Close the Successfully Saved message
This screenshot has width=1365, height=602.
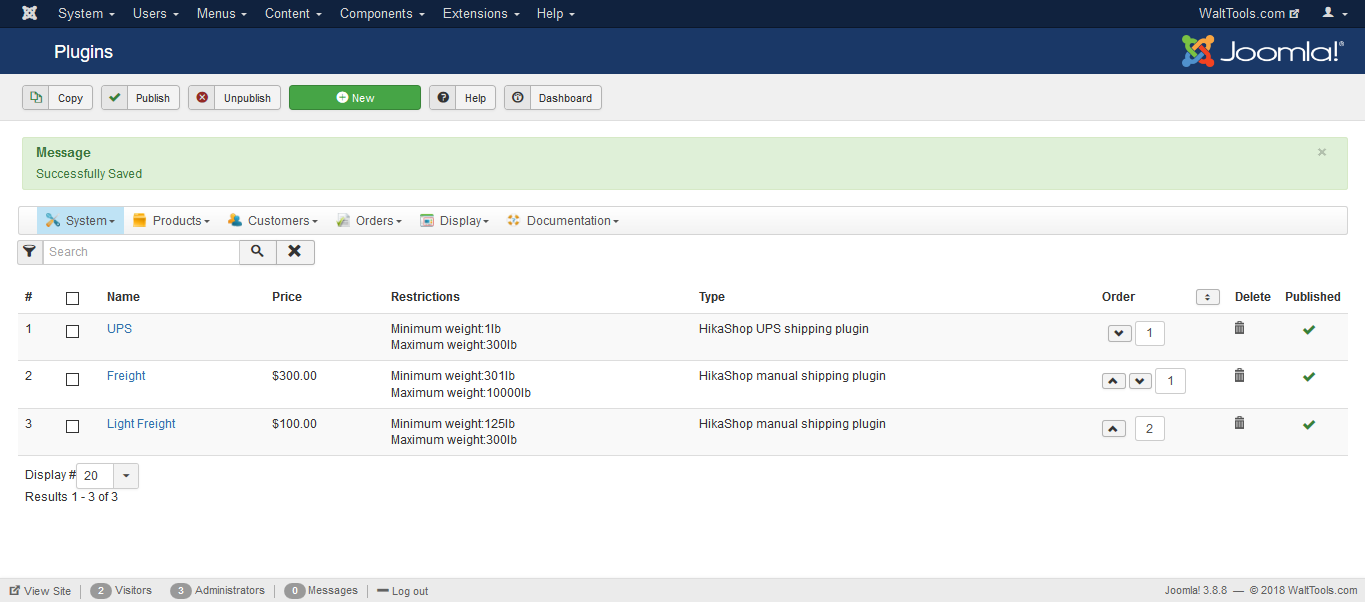tap(1322, 152)
